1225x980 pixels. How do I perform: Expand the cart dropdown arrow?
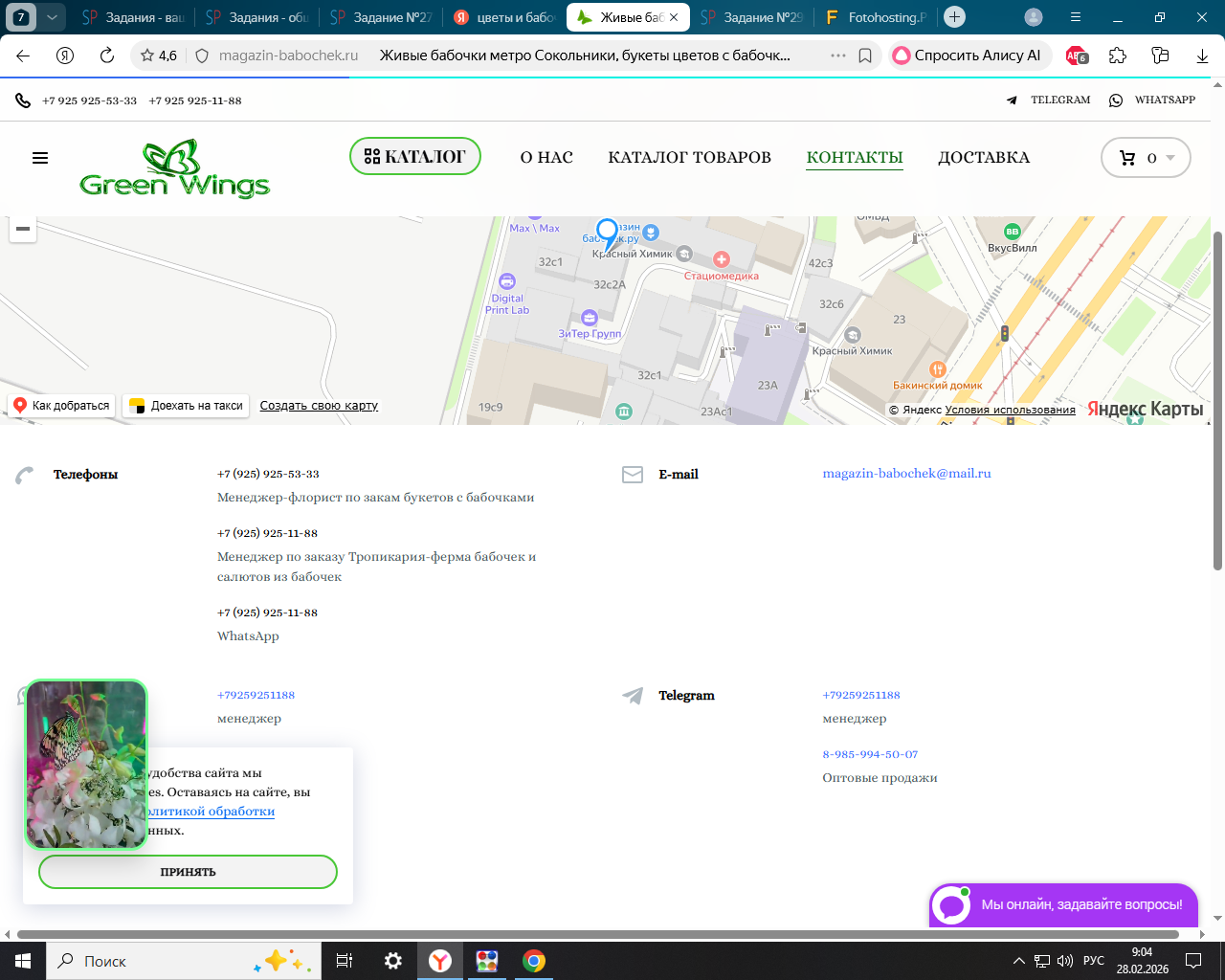click(x=1170, y=158)
